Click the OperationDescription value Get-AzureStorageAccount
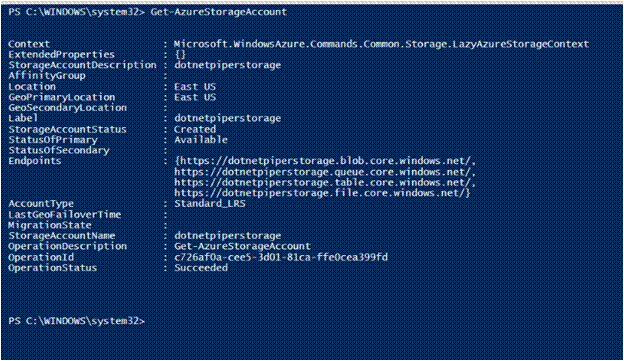 pos(242,246)
